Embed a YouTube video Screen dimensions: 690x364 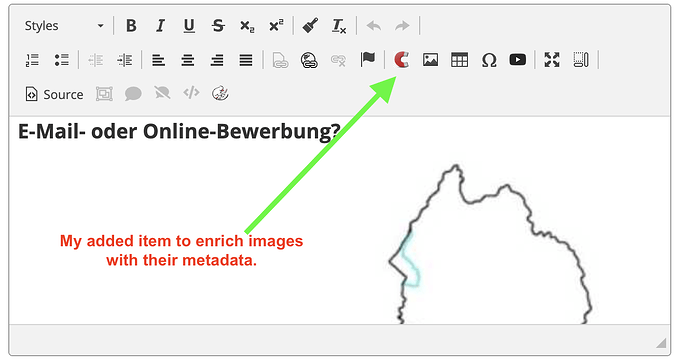tap(518, 59)
